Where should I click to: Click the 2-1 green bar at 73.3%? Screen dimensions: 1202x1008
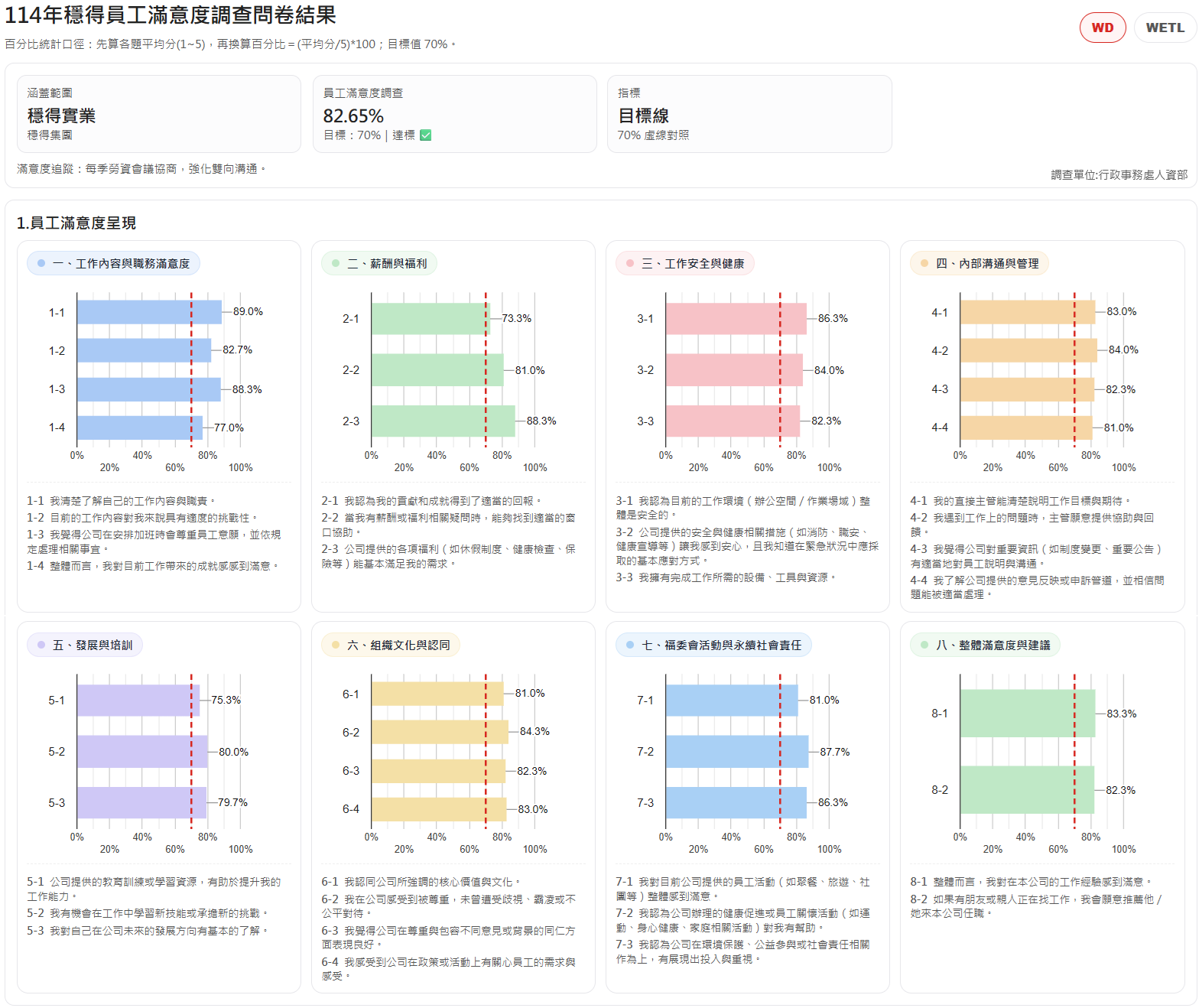[431, 318]
